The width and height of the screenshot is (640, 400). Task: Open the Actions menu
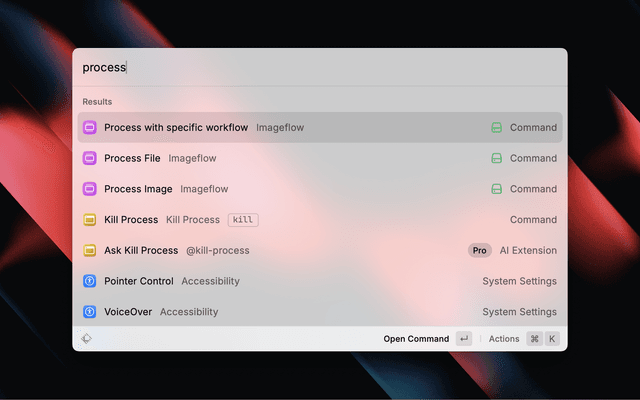504,339
